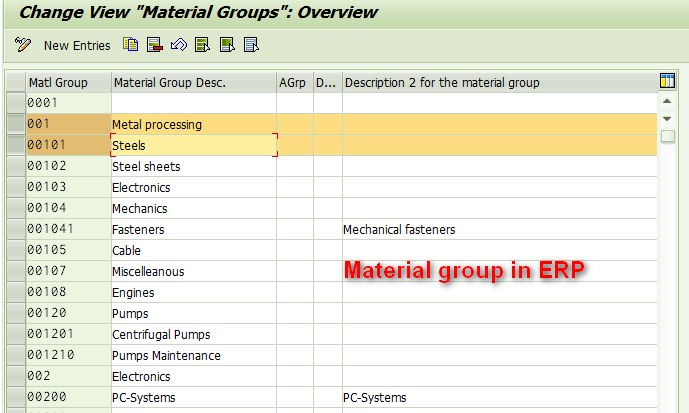Select row 00103 via its row selector
This screenshot has height=413, width=689.
pos(16,187)
